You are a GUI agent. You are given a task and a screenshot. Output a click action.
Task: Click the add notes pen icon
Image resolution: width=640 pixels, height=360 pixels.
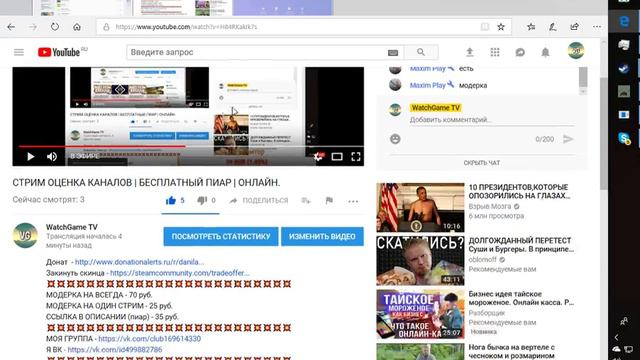click(553, 27)
